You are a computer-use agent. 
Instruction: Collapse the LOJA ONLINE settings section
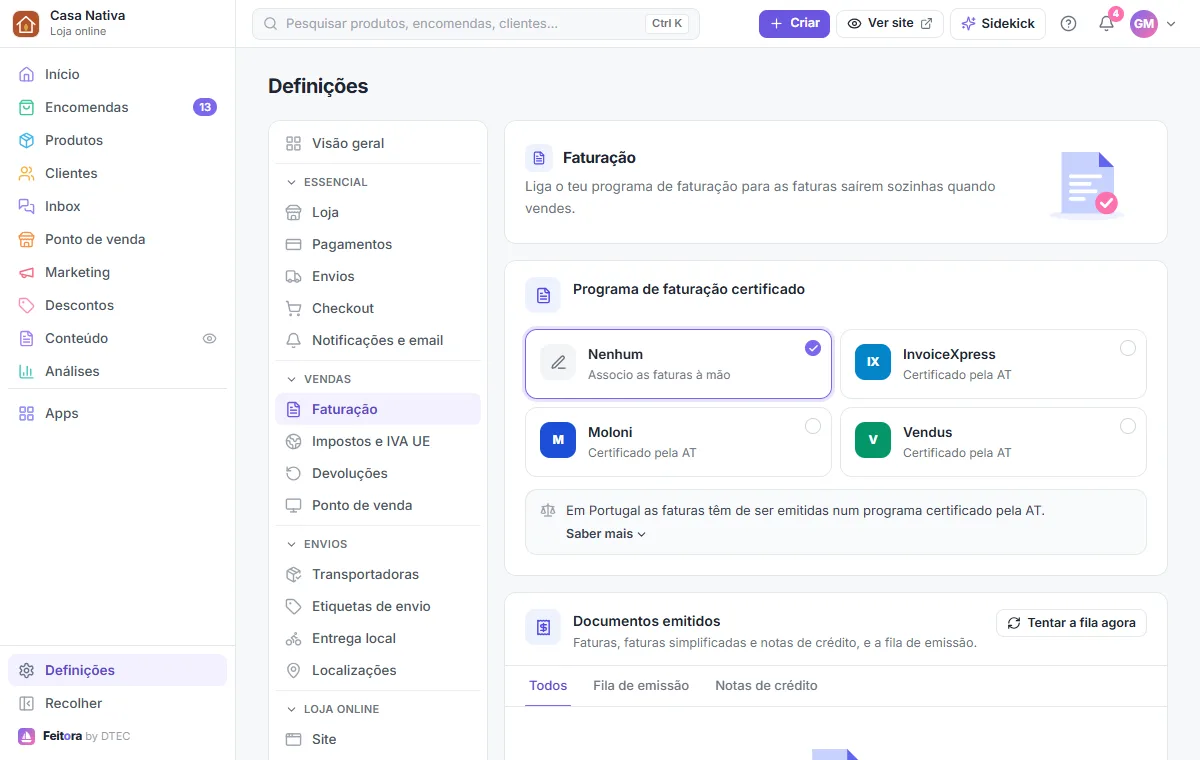333,709
